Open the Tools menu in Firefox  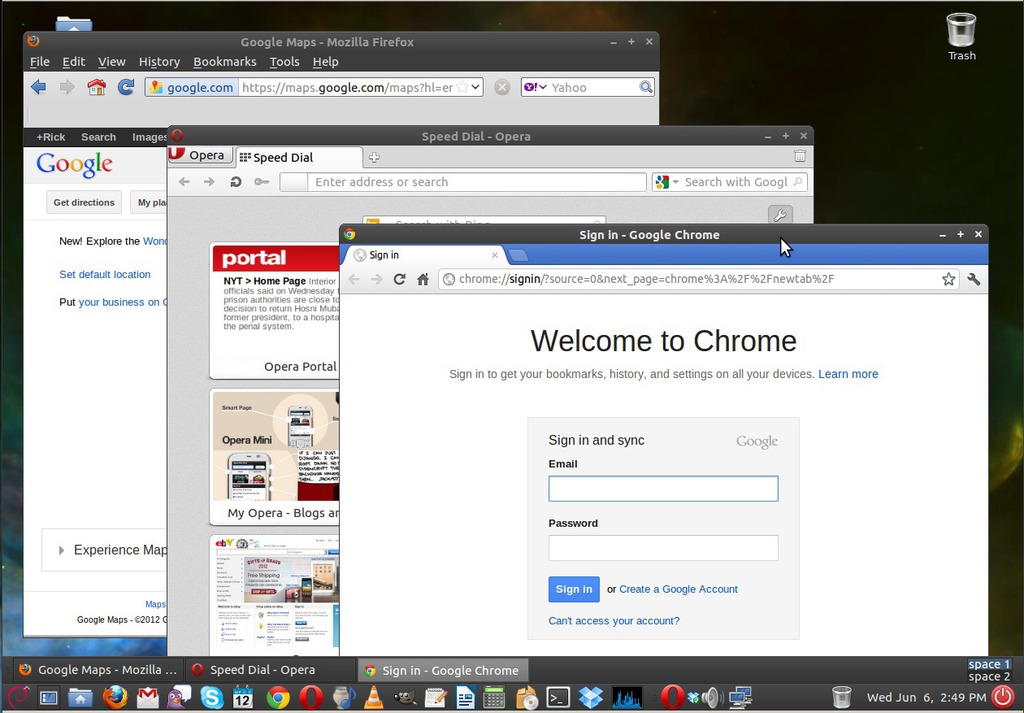pyautogui.click(x=284, y=61)
